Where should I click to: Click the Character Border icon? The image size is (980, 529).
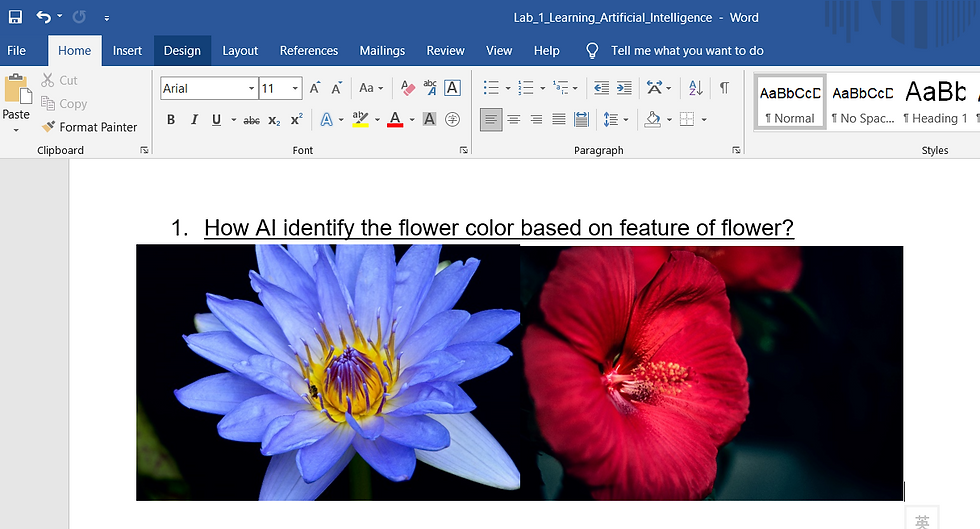452,88
